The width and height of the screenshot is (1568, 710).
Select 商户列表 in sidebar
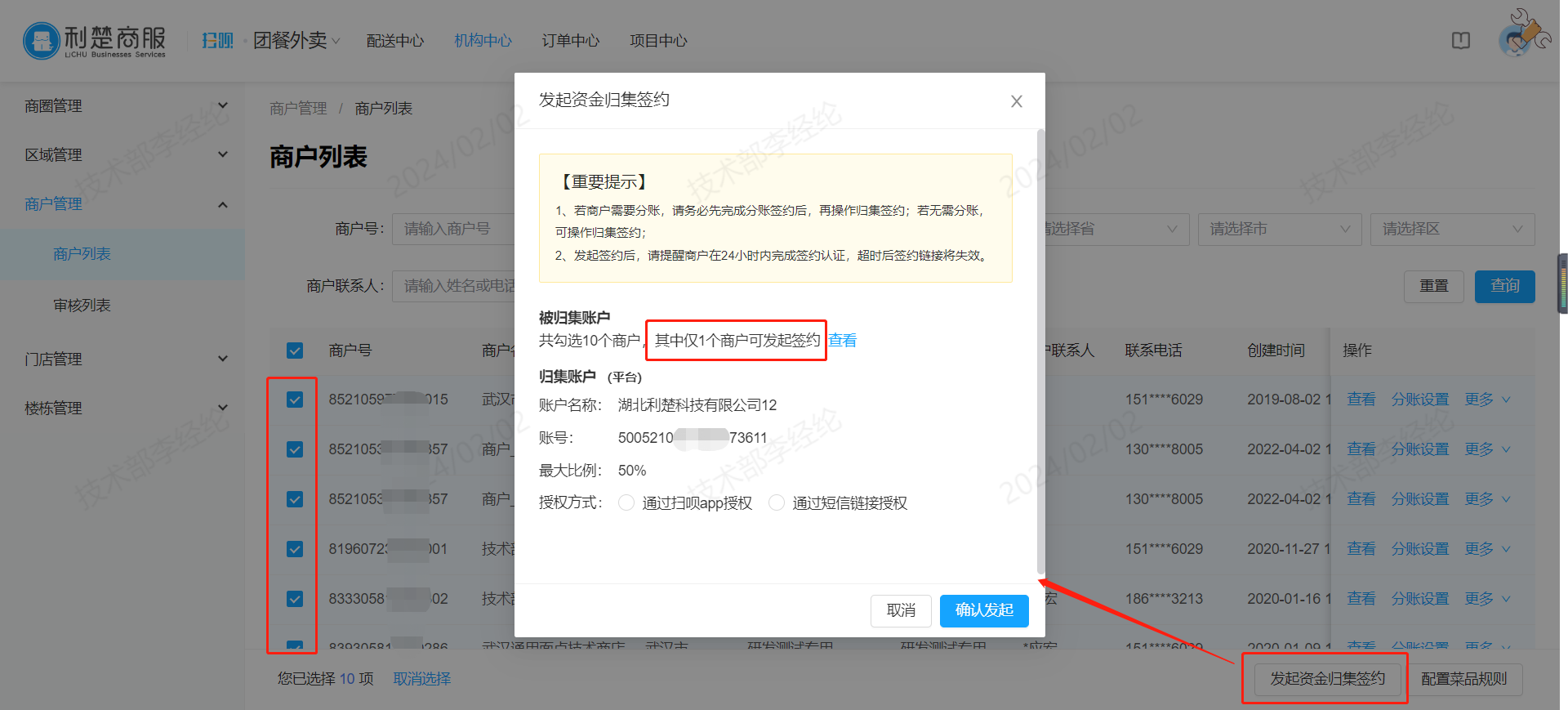coord(122,254)
